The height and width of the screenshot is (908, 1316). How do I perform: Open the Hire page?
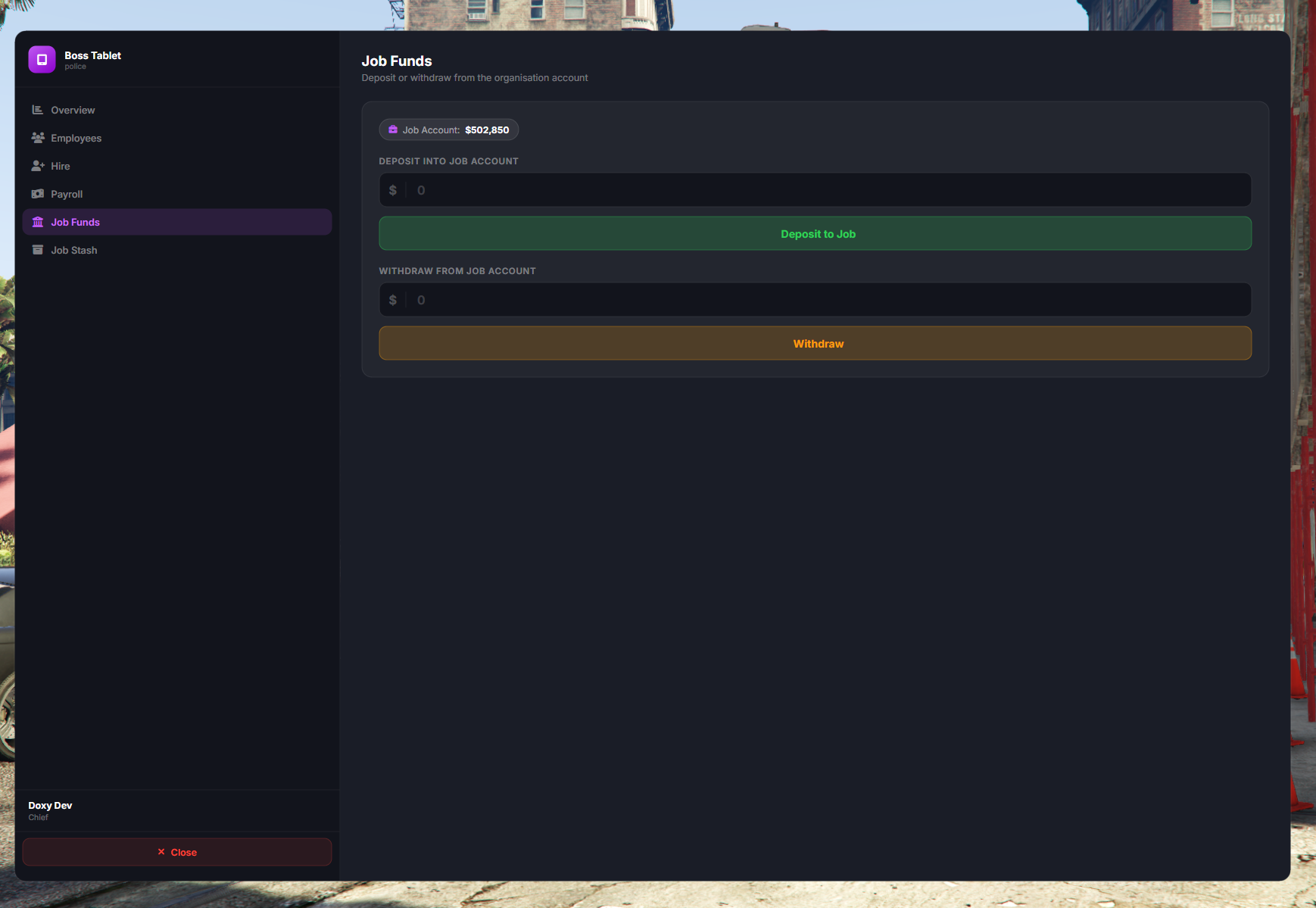click(177, 166)
